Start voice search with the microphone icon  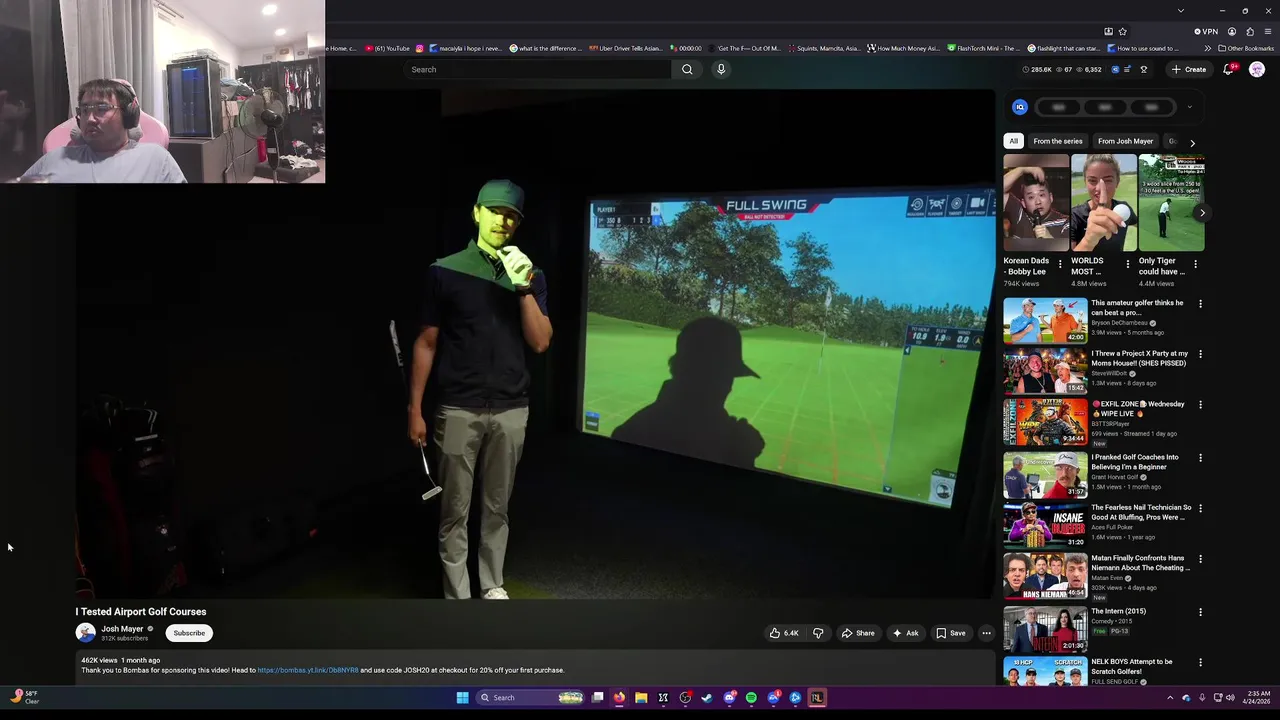point(721,69)
